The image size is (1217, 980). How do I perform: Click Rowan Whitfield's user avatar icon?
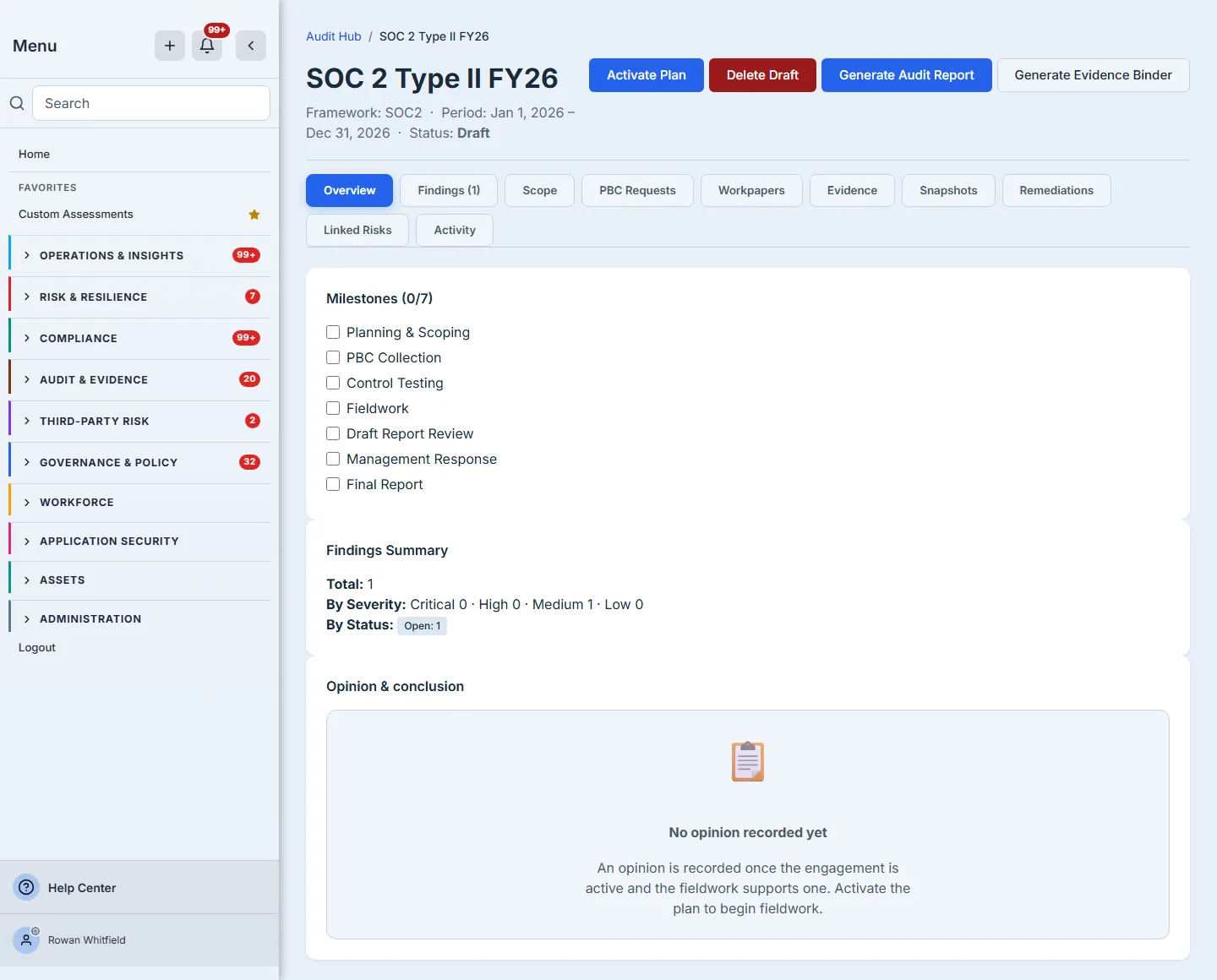pos(26,939)
